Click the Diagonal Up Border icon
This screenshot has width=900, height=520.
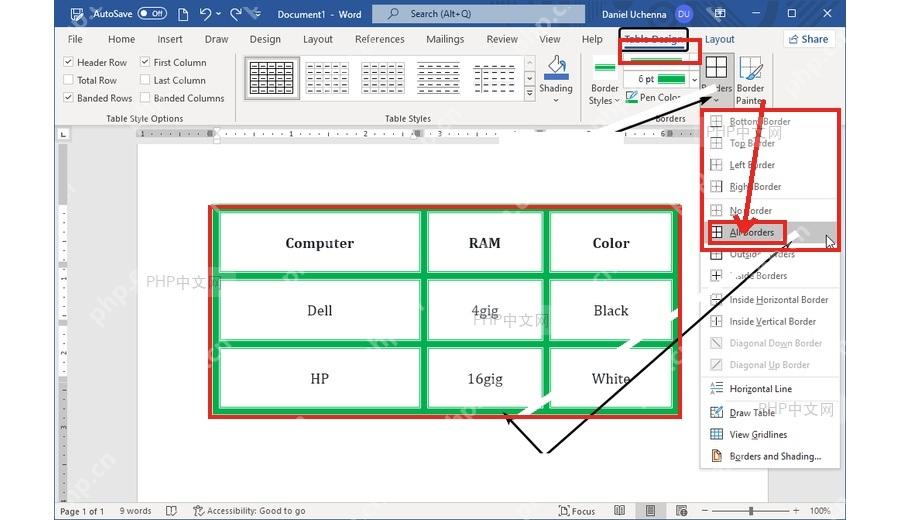tap(716, 364)
